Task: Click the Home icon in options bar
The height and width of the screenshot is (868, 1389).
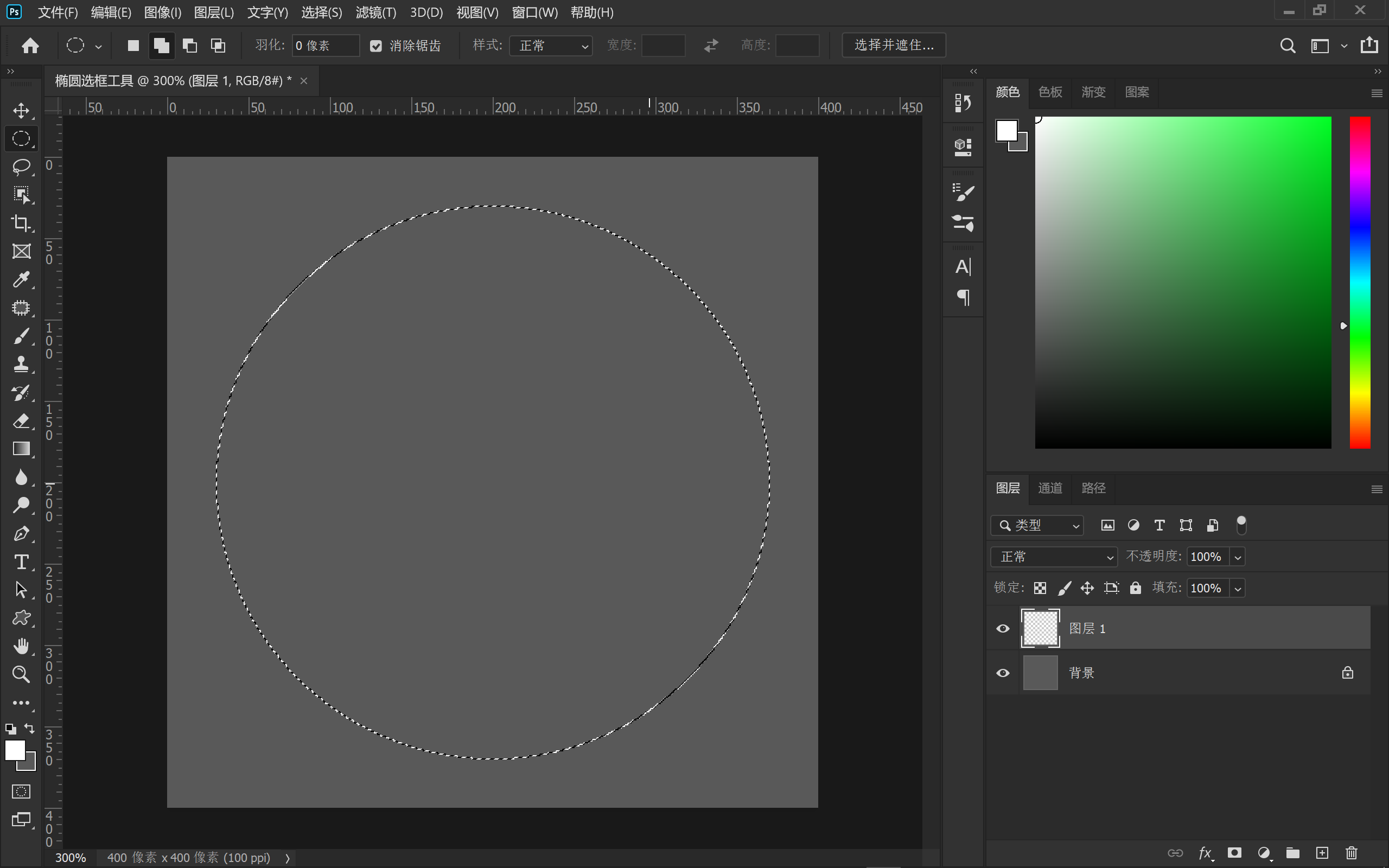Action: pos(30,46)
